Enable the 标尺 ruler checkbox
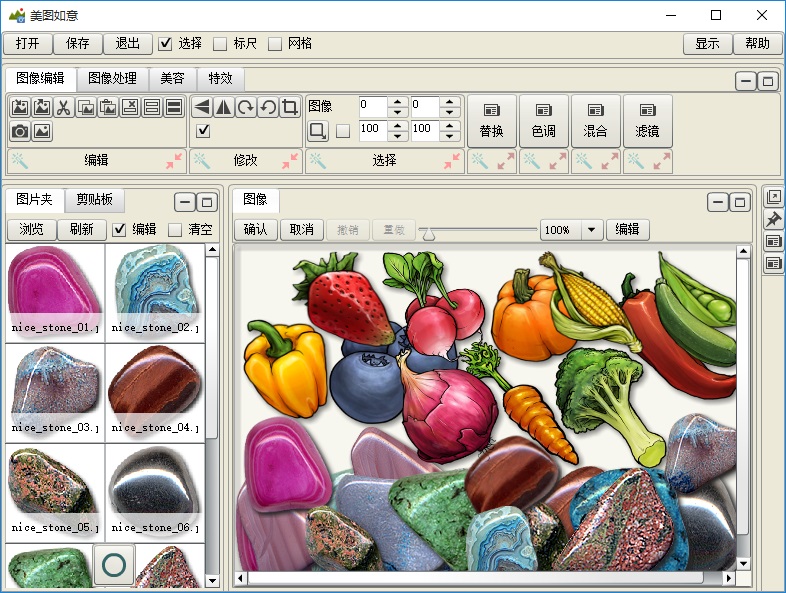786x593 pixels. (x=220, y=44)
